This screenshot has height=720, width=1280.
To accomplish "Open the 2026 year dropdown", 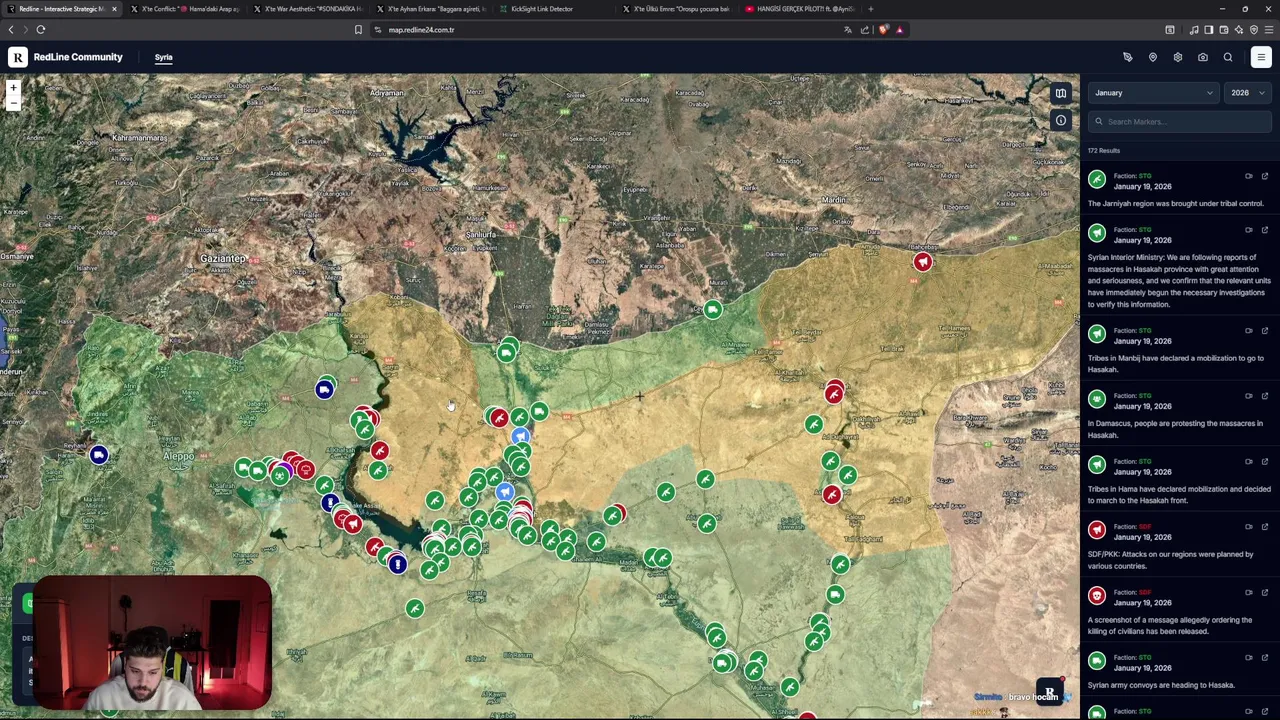I will click(1247, 93).
